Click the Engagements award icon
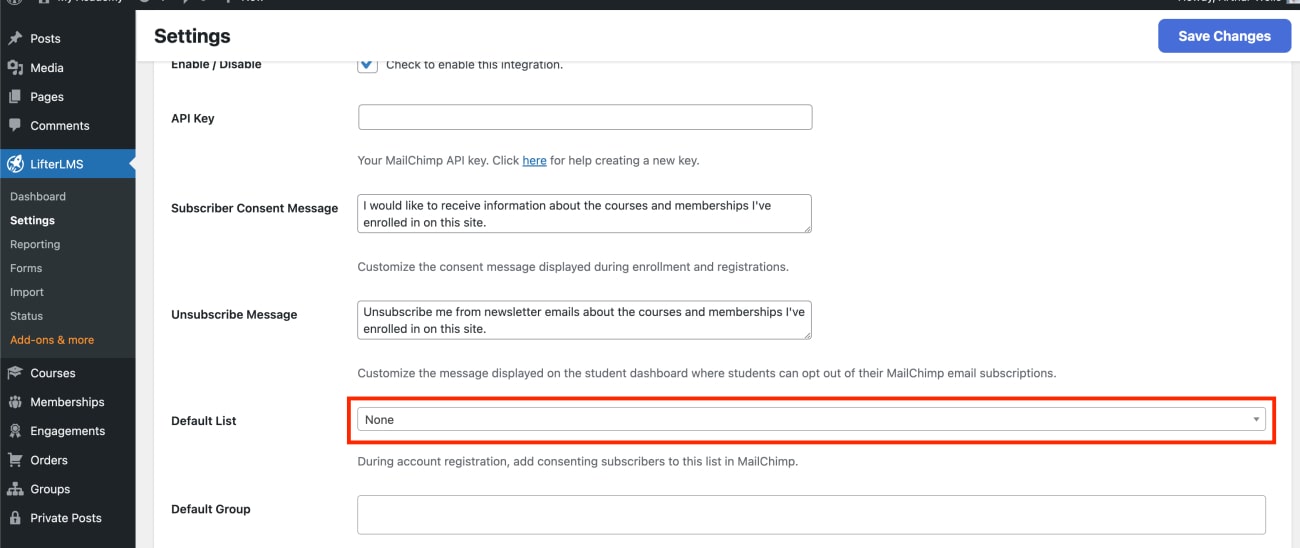 [x=15, y=431]
